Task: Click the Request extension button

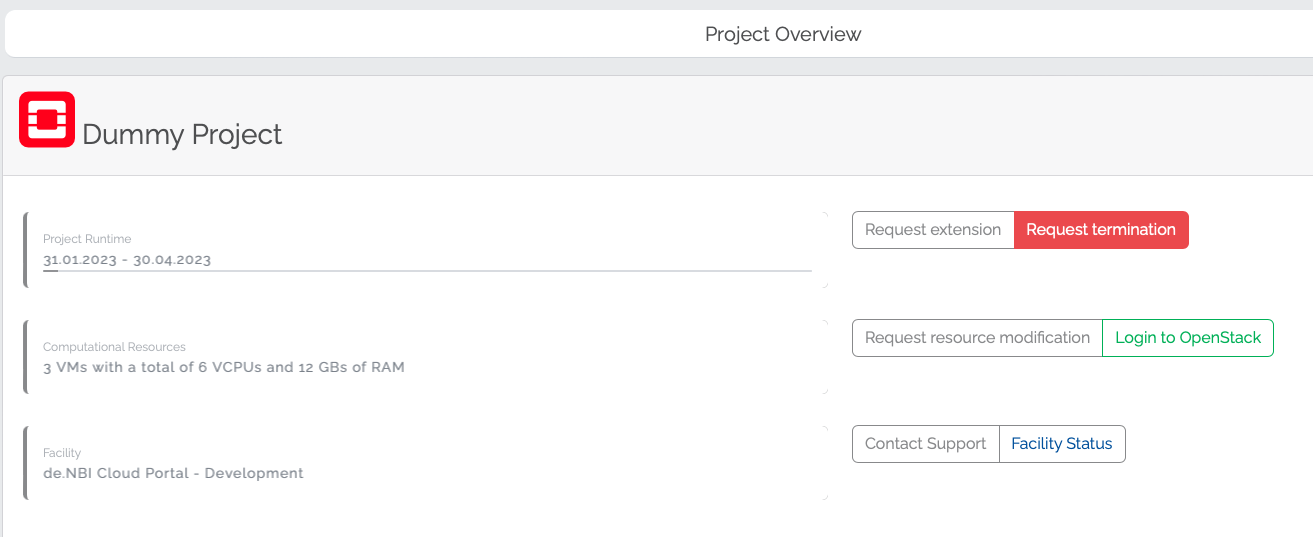Action: (933, 230)
